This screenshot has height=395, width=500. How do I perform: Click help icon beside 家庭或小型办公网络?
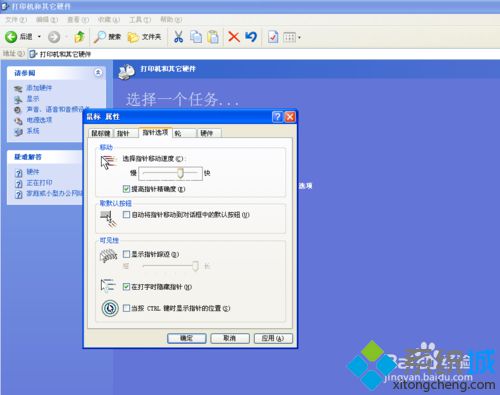coord(19,194)
